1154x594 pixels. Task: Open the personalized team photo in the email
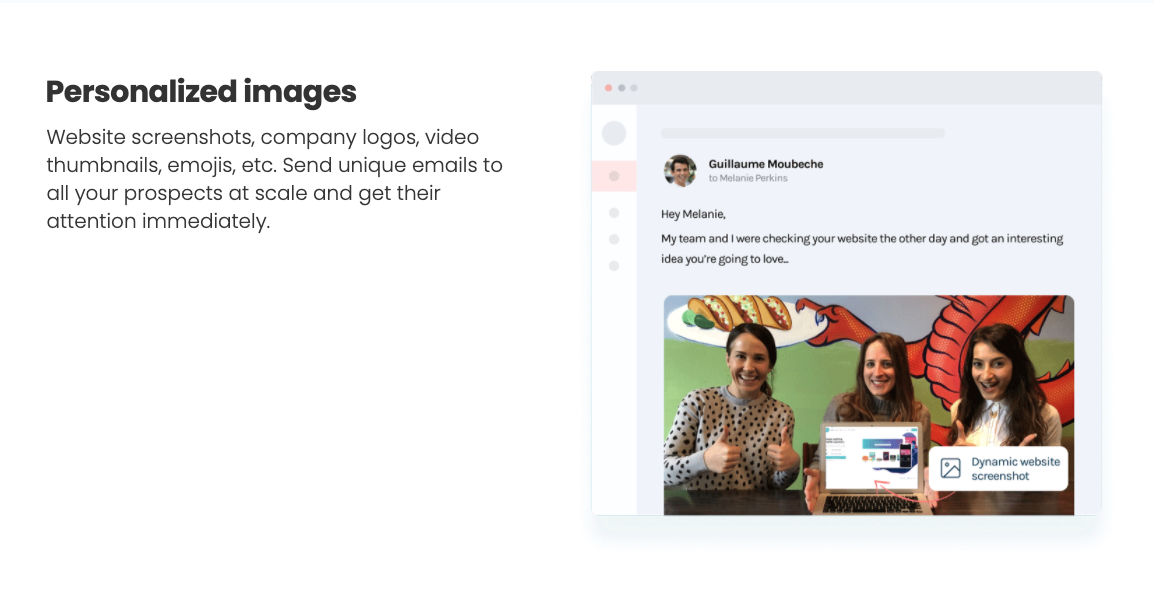pos(868,405)
